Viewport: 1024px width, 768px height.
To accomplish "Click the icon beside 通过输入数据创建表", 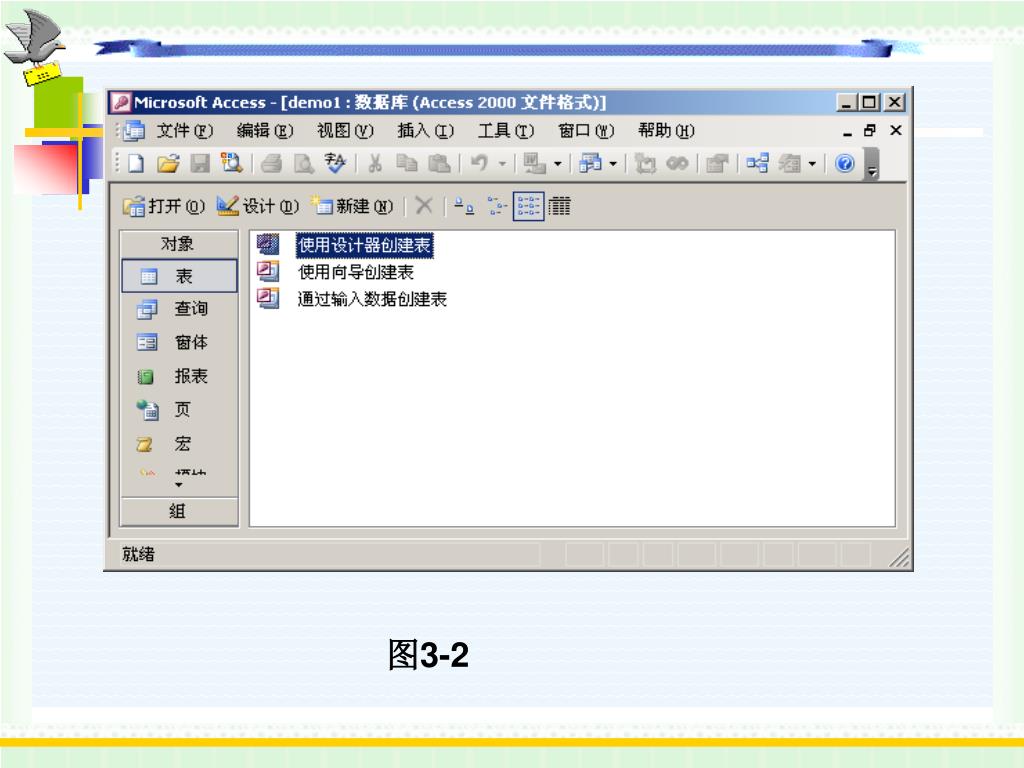I will [268, 298].
